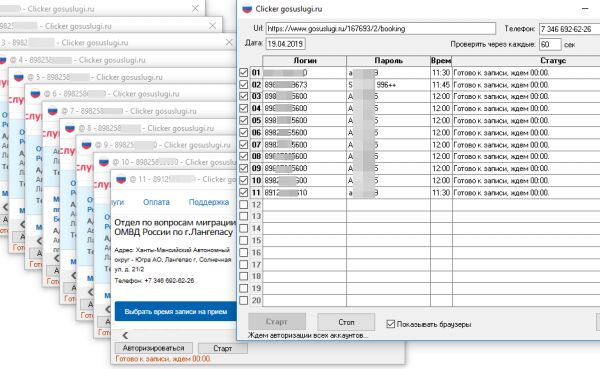The image size is (600, 369).
Task: Click the Телефон input field
Action: pos(569,29)
